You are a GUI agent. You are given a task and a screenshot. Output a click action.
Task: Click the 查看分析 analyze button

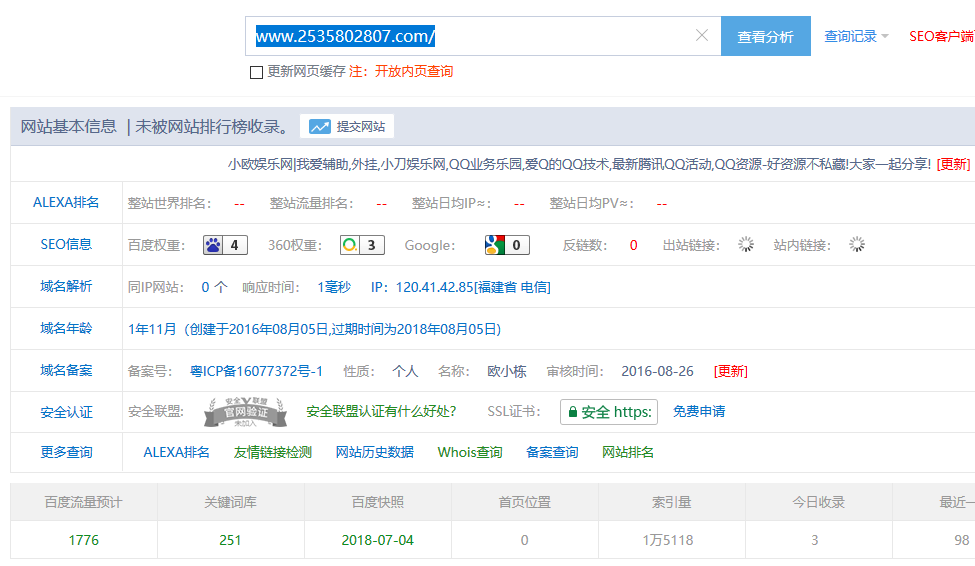[765, 36]
